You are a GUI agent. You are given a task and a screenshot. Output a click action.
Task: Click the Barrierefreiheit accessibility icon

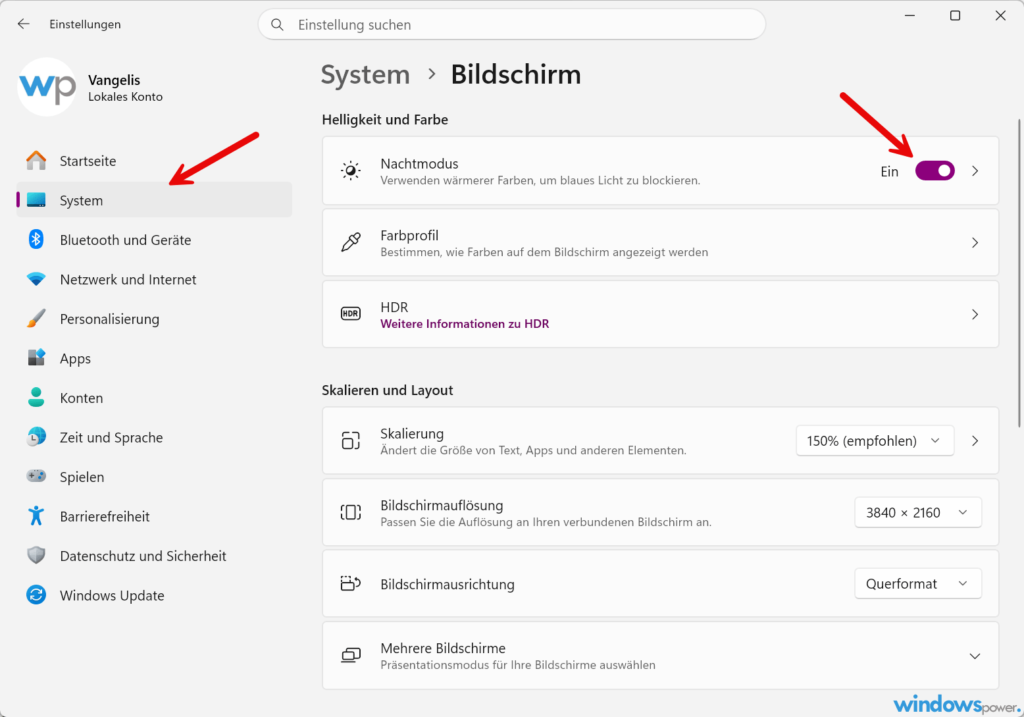pos(36,516)
